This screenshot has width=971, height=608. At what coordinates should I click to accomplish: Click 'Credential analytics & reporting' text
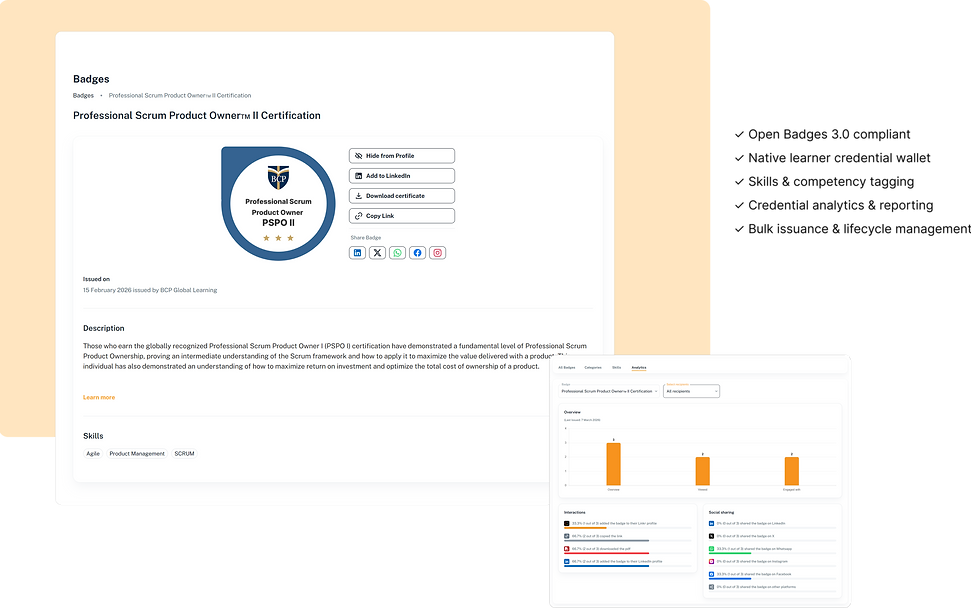coord(840,205)
